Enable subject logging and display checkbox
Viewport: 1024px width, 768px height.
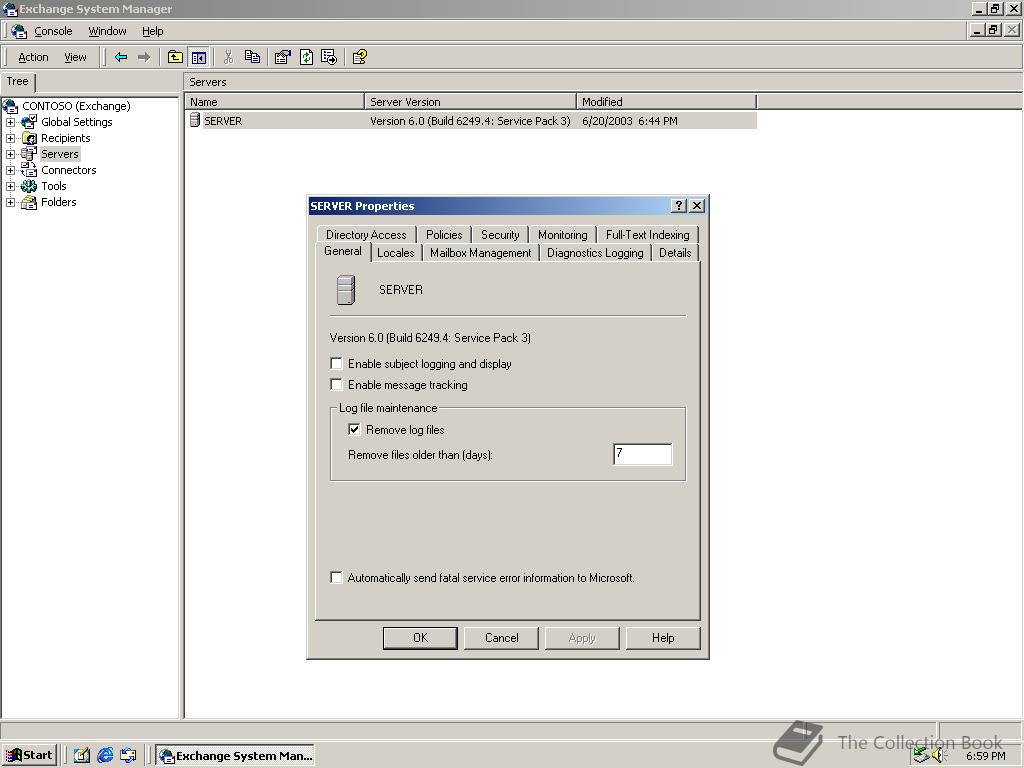point(336,363)
